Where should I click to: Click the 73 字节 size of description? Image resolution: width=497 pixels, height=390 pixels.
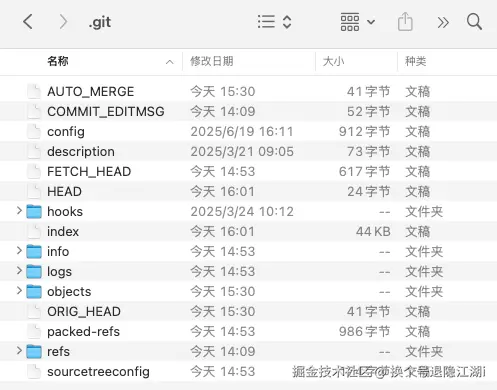[369, 152]
